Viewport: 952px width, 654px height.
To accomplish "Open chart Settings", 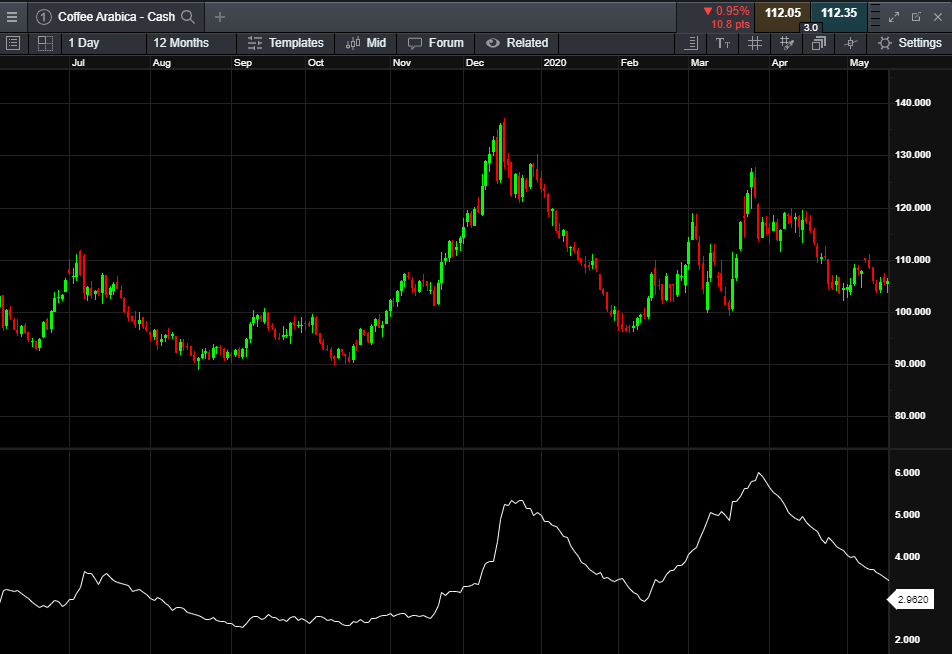I will pyautogui.click(x=910, y=43).
